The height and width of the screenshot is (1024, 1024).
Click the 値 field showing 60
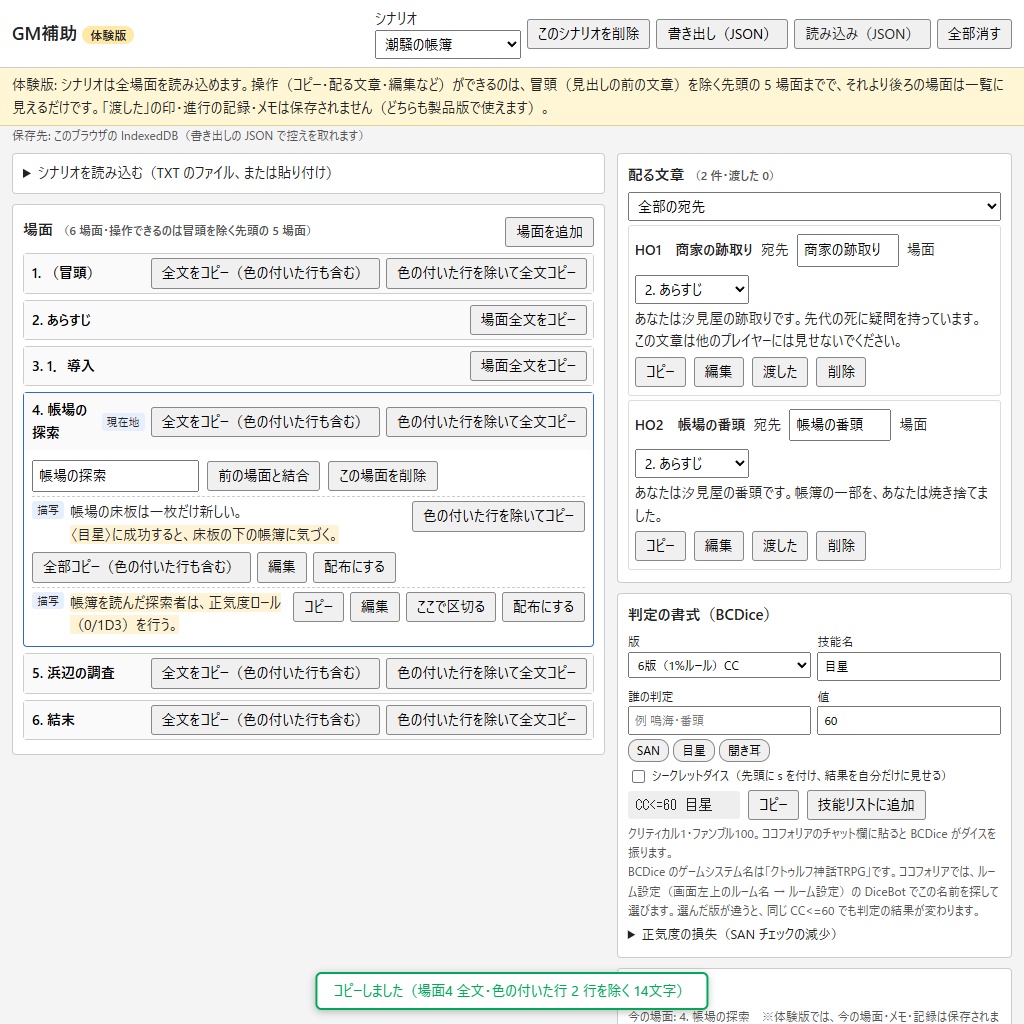(908, 721)
